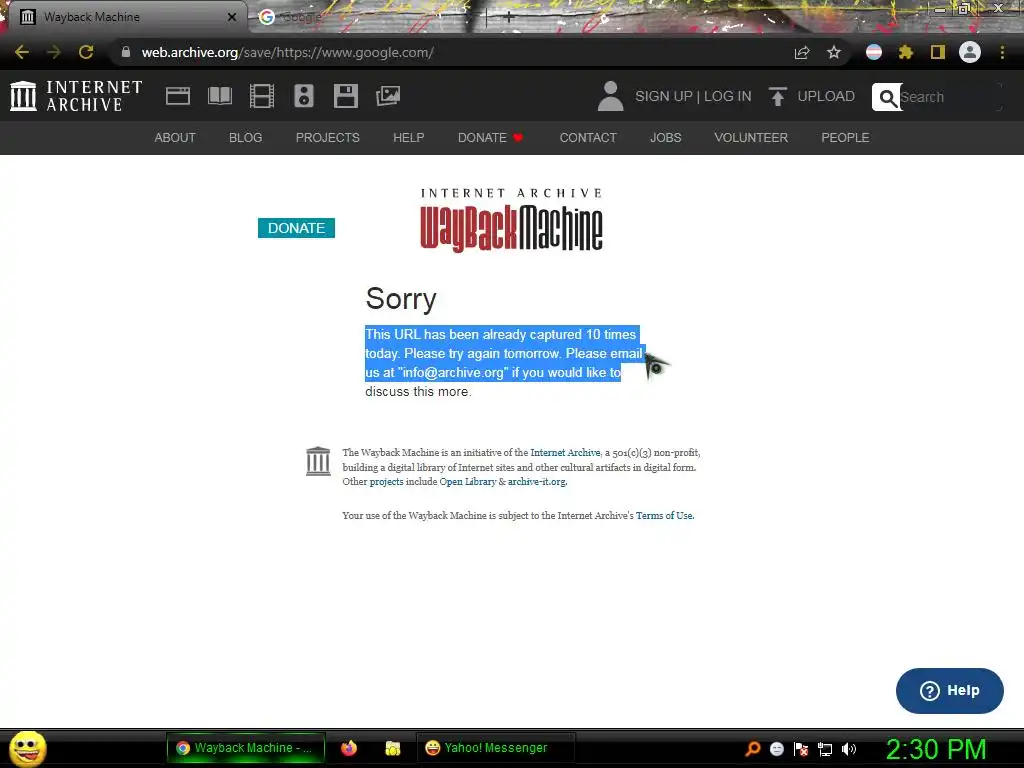Click the SIGN UP link
The width and height of the screenshot is (1024, 768).
coord(664,96)
